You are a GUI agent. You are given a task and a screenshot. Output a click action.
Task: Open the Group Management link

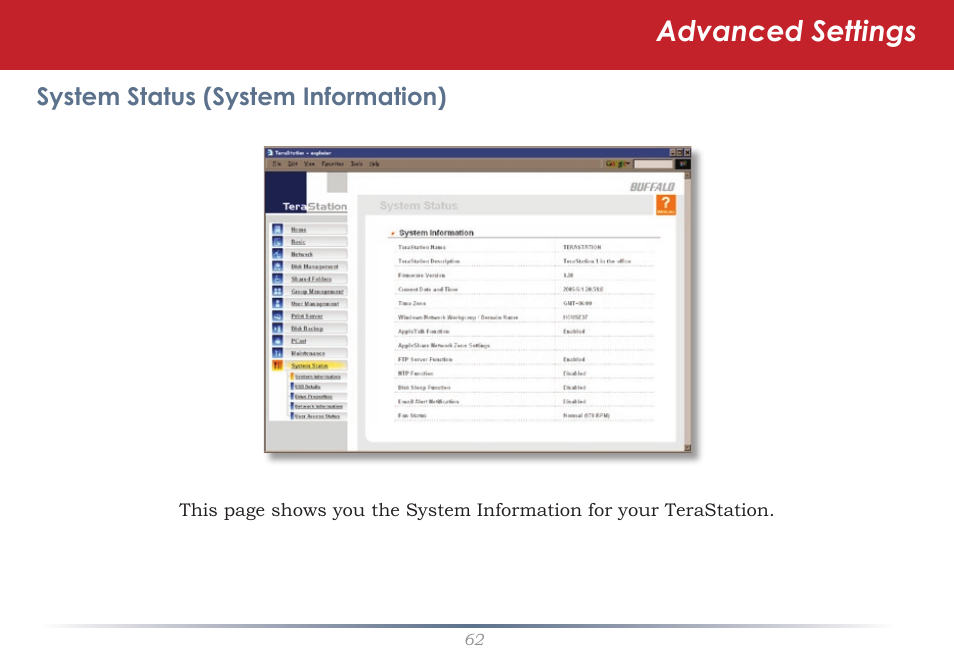[x=317, y=292]
